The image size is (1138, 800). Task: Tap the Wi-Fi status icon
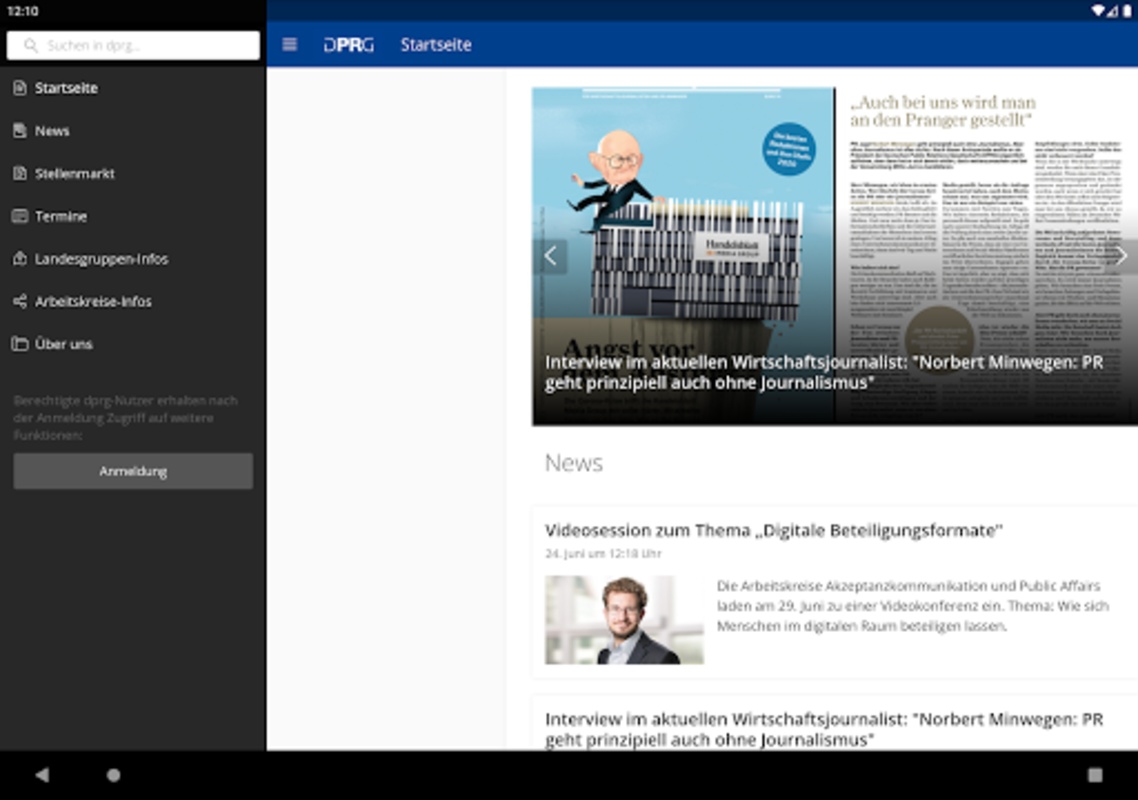[1098, 10]
